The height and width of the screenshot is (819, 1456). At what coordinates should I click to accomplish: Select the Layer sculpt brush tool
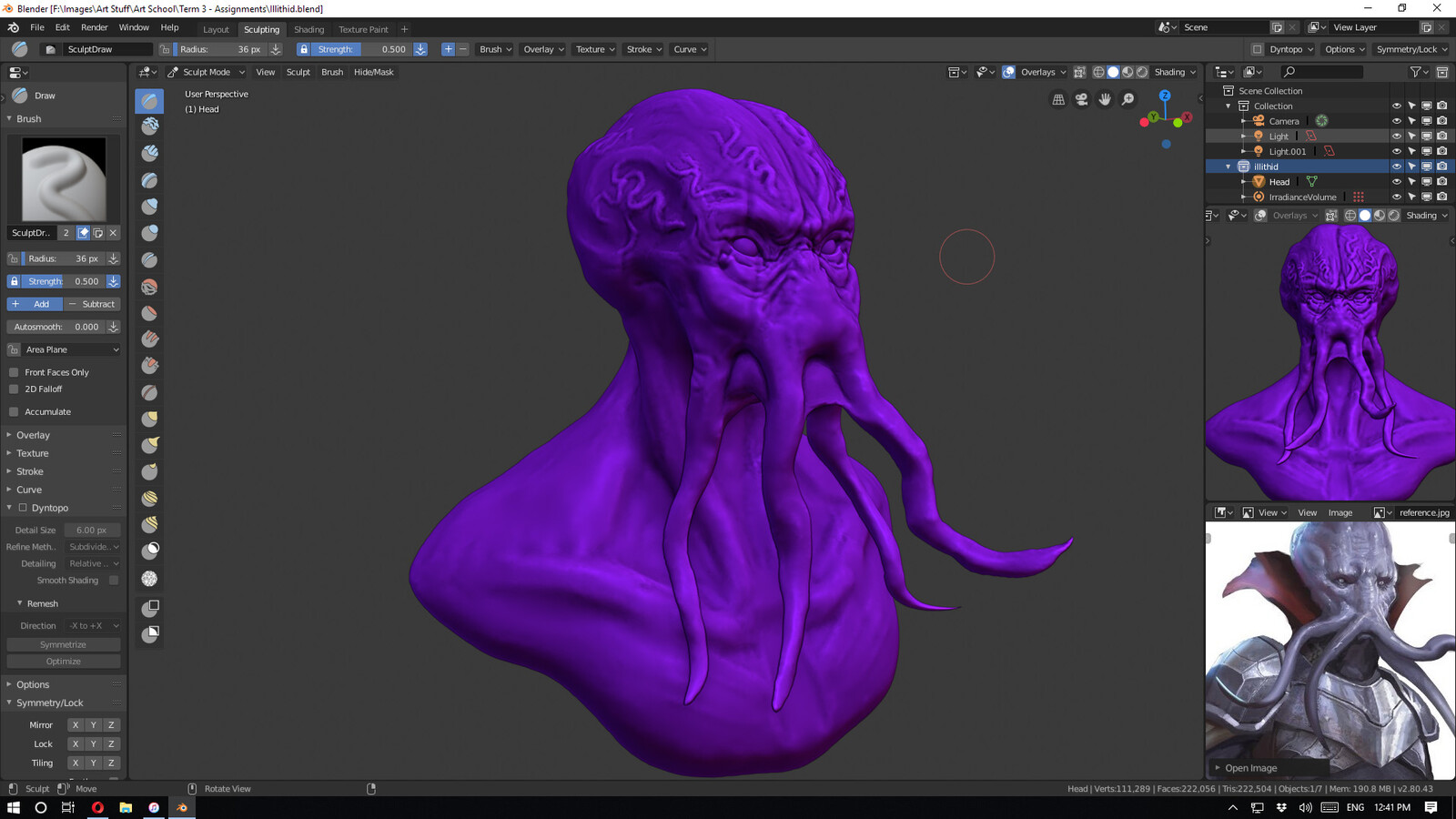pos(149,180)
